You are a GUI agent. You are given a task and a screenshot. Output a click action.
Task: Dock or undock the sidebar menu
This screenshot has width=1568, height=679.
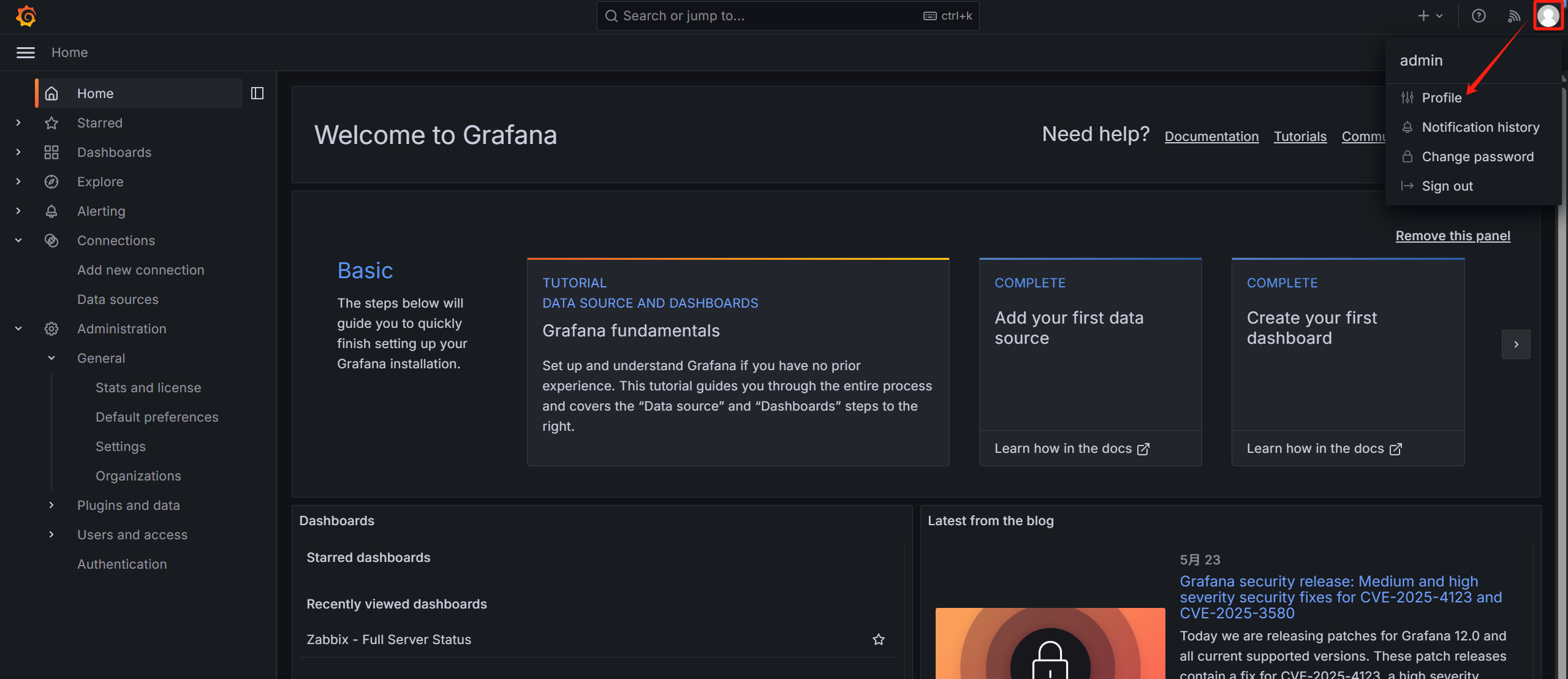(257, 93)
